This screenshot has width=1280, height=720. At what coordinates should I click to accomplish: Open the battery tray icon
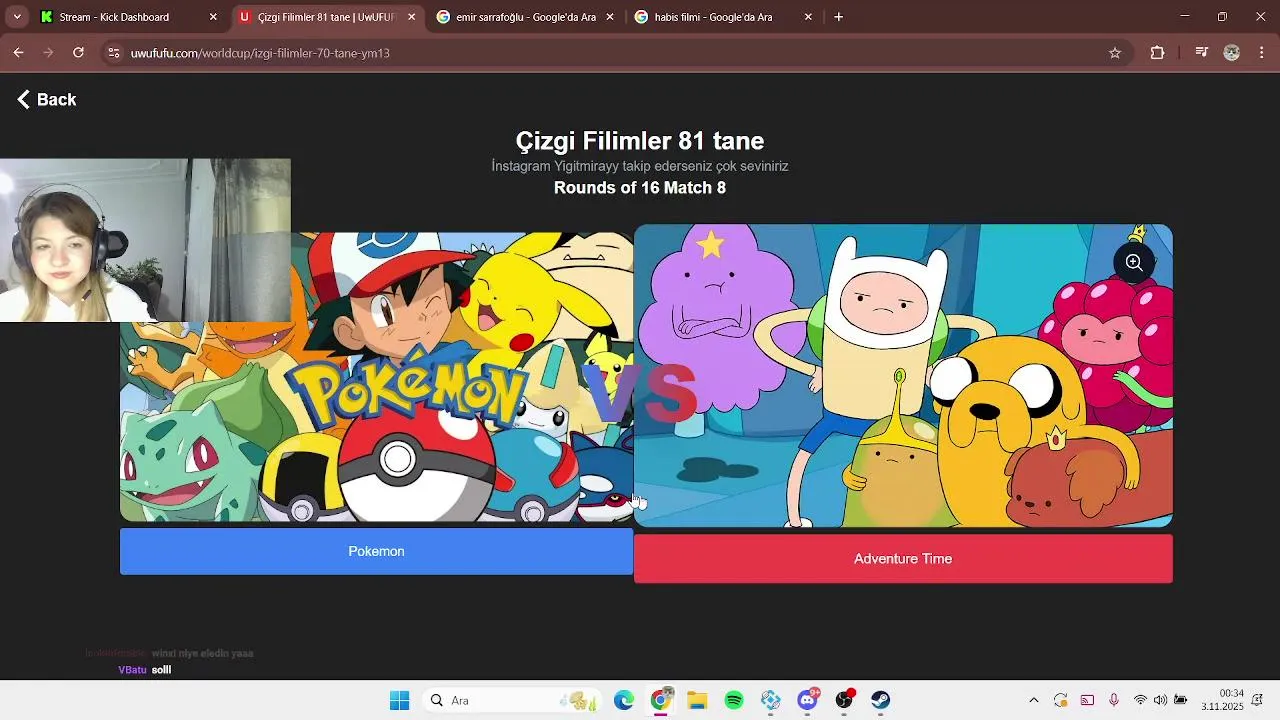[1181, 700]
